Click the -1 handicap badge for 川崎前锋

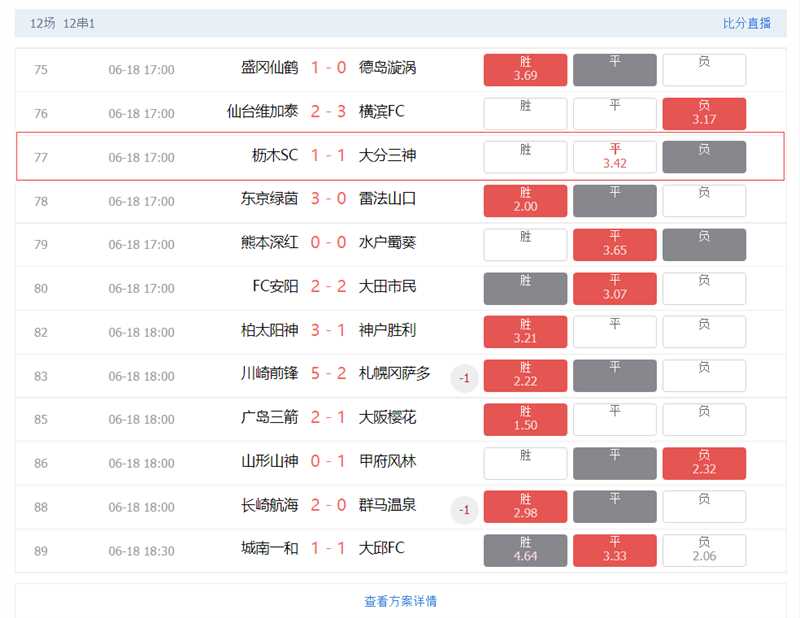[x=464, y=378]
